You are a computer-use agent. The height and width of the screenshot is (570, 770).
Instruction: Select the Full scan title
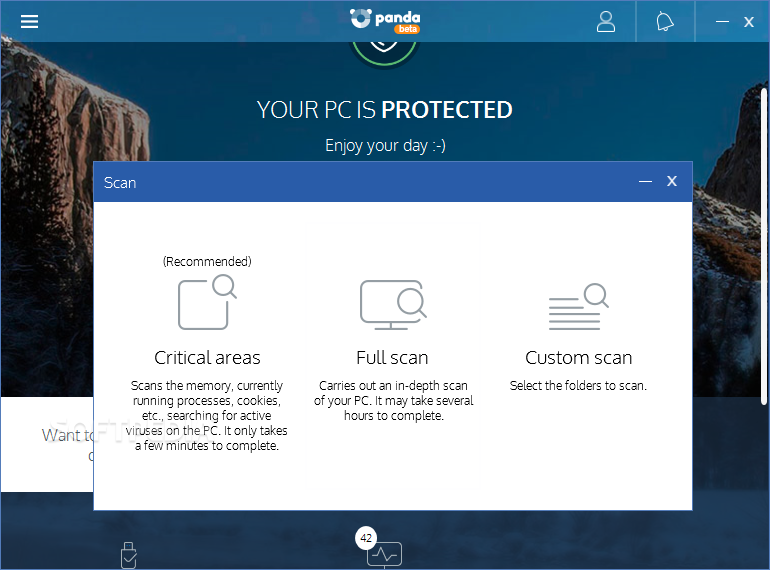[392, 357]
